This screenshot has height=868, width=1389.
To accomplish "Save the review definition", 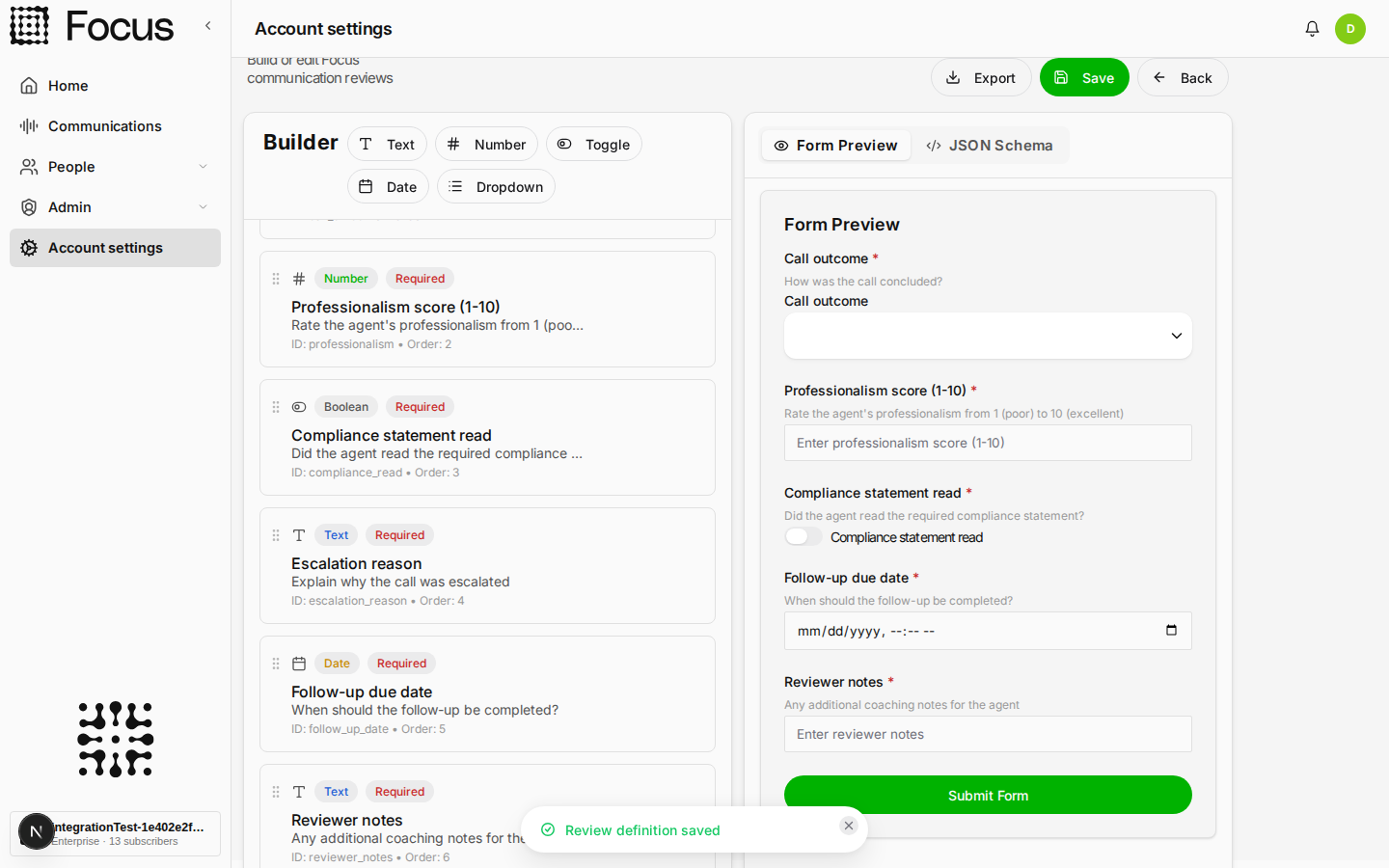I will coord(1084,77).
